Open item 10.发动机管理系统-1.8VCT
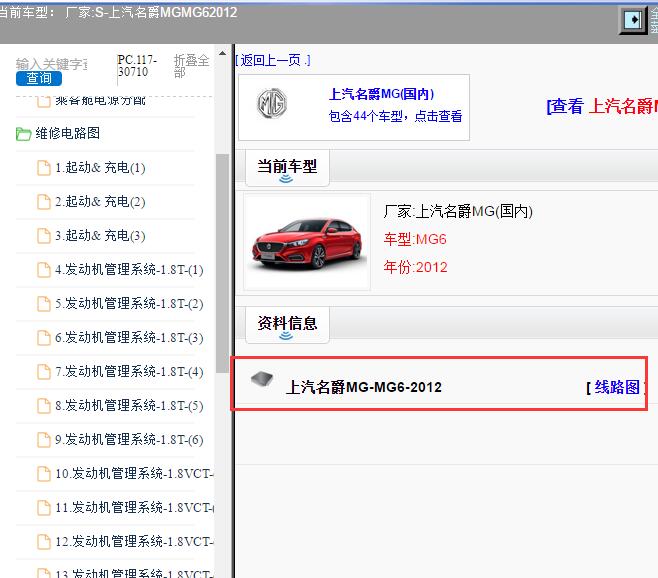Screen dimensions: 658x578 [134, 473]
